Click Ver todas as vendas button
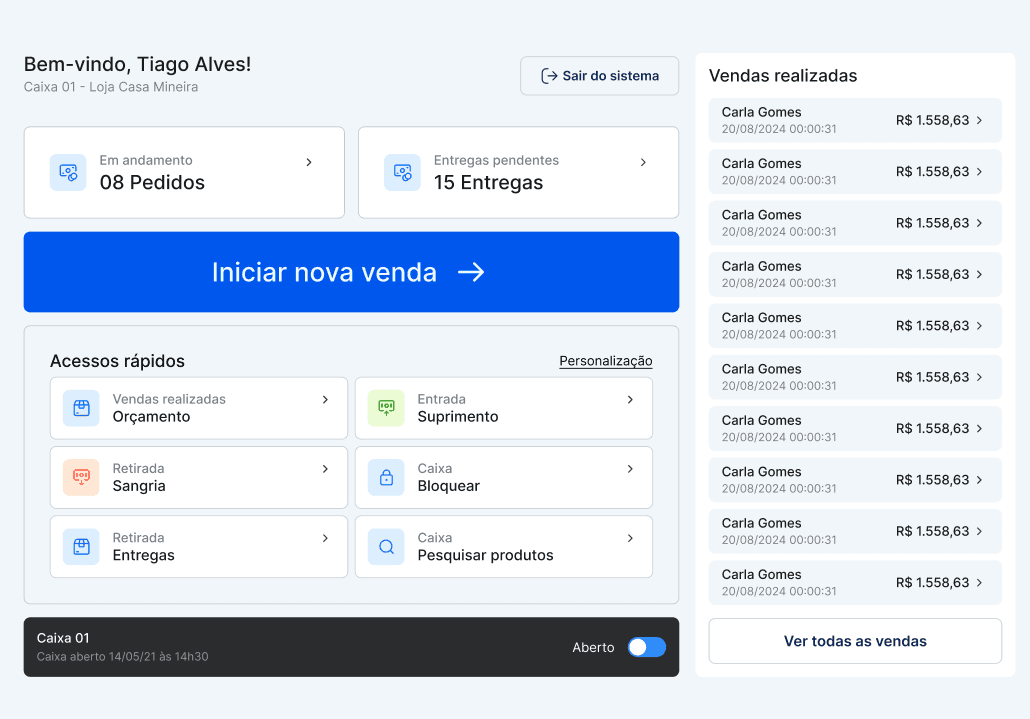The width and height of the screenshot is (1030, 719). (x=855, y=641)
